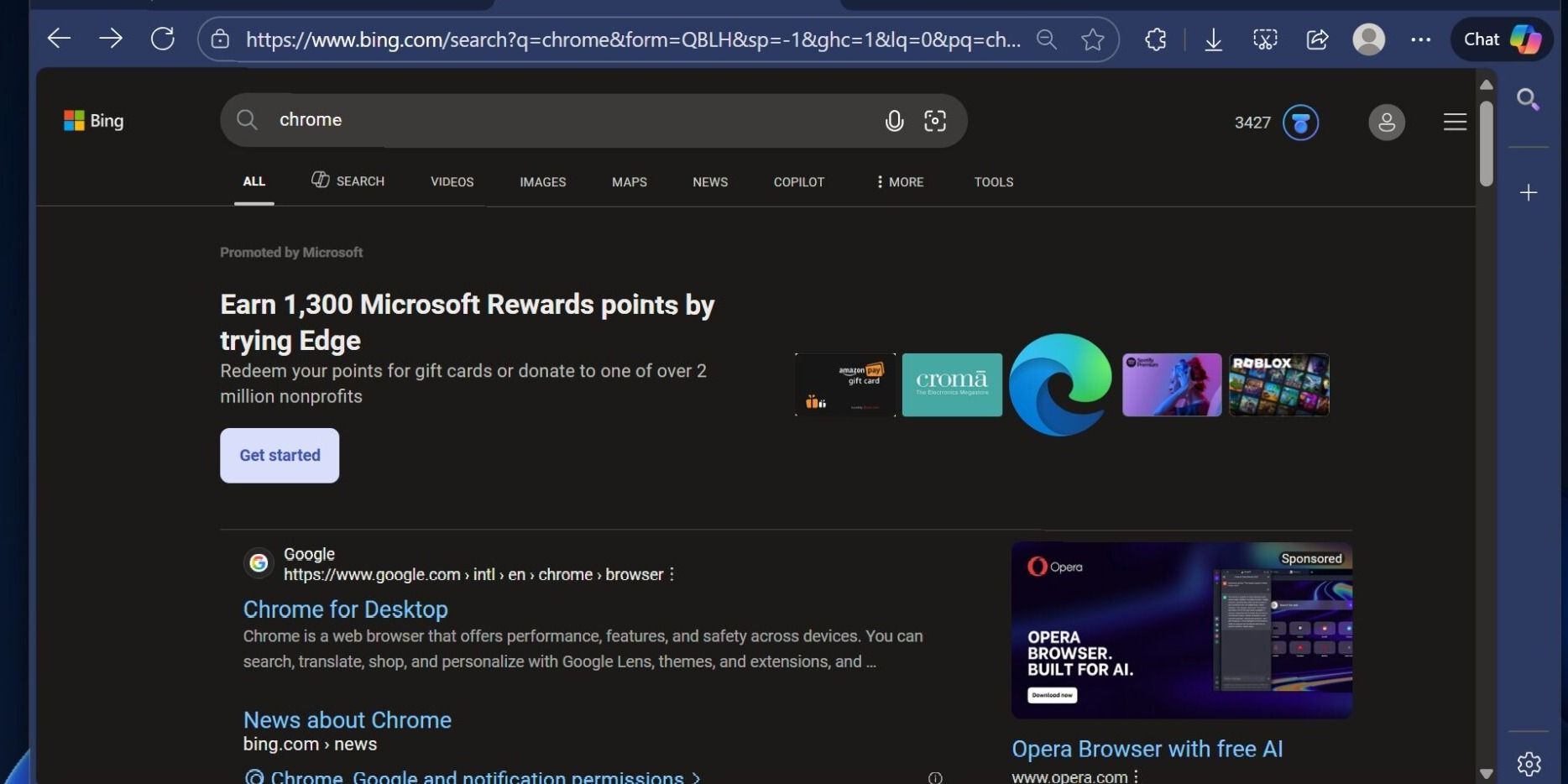Click the Get started button
Image resolution: width=1568 pixels, height=784 pixels.
pos(280,456)
